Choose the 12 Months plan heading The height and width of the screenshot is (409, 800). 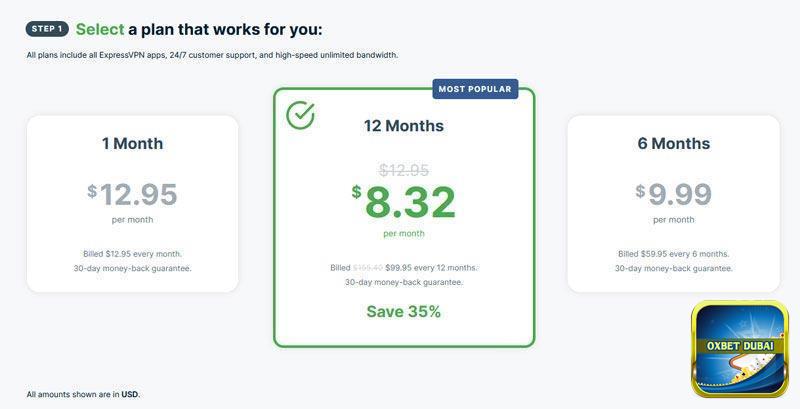[403, 127]
